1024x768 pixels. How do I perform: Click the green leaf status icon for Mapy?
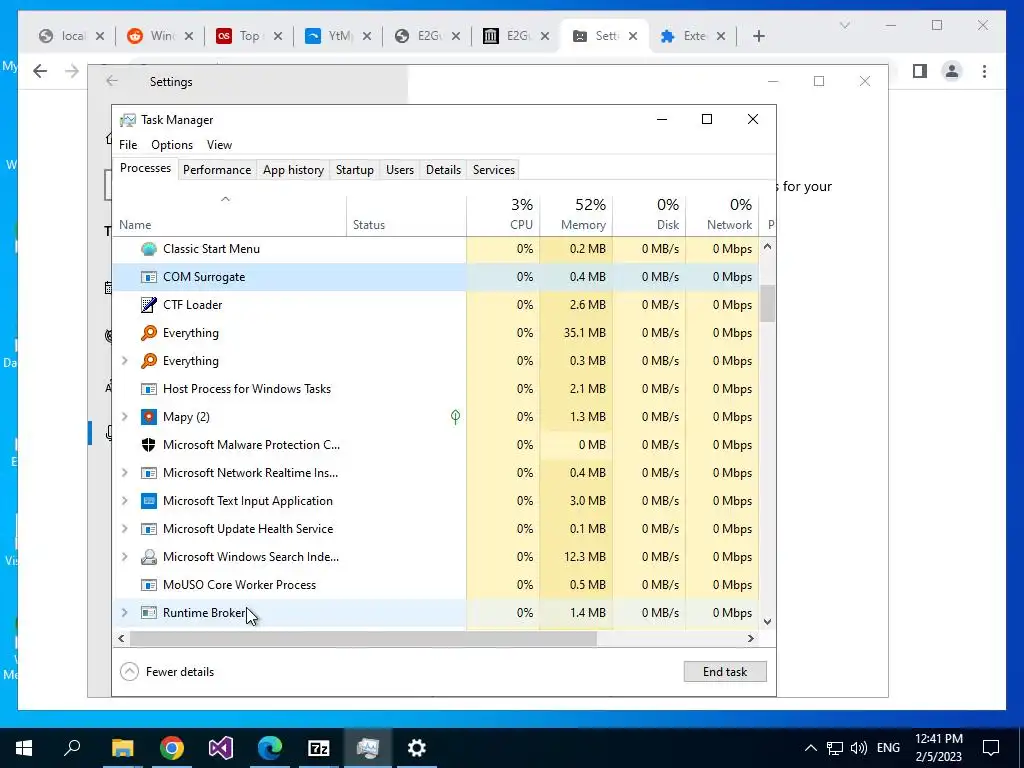point(455,417)
